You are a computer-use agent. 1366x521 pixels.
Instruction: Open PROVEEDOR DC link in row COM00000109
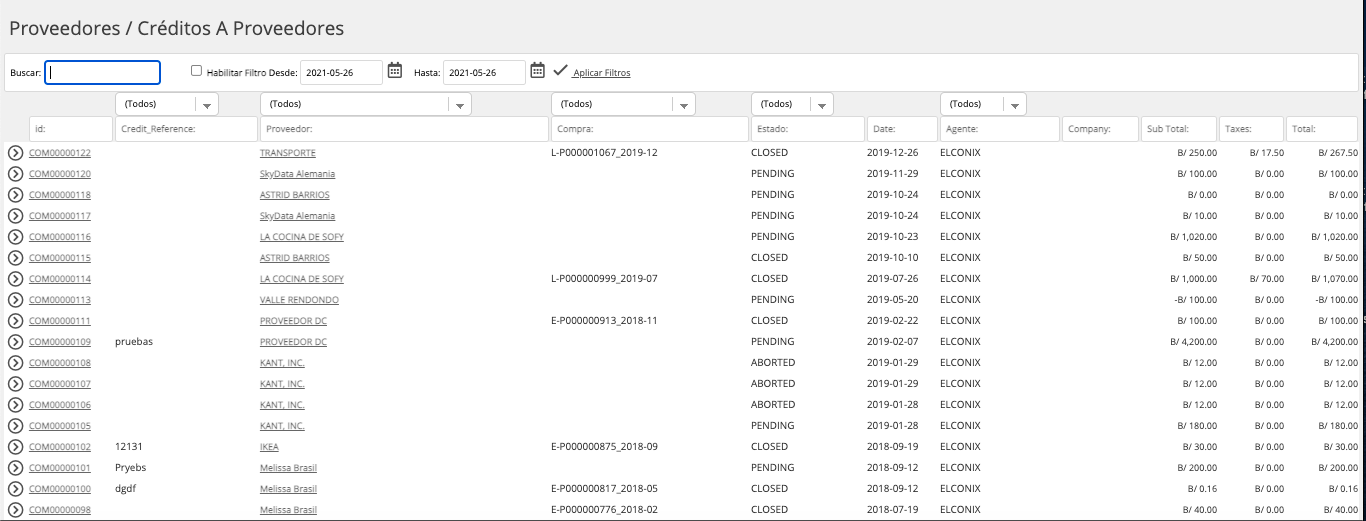click(293, 342)
